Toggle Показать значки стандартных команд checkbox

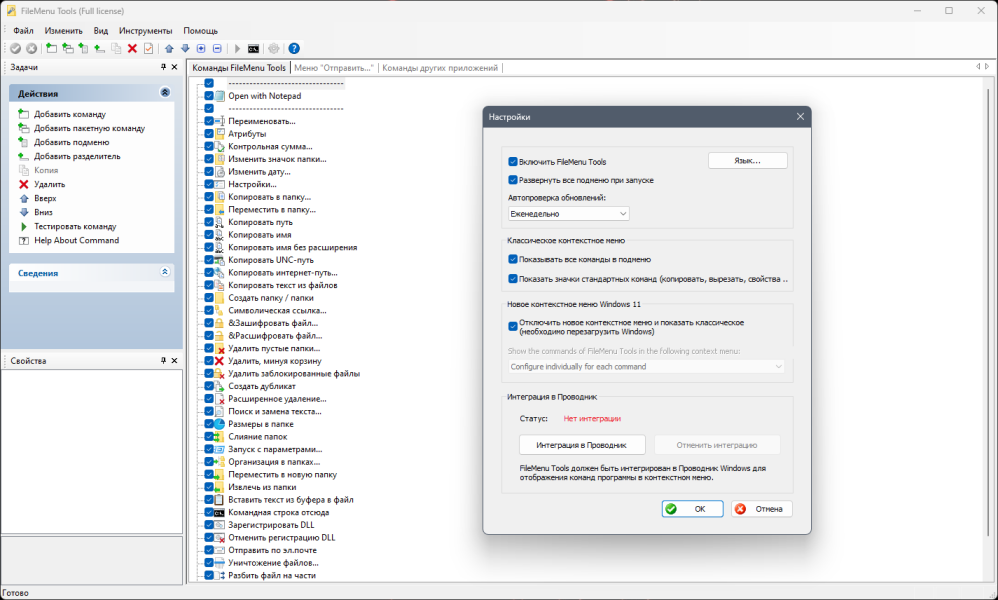[513, 279]
